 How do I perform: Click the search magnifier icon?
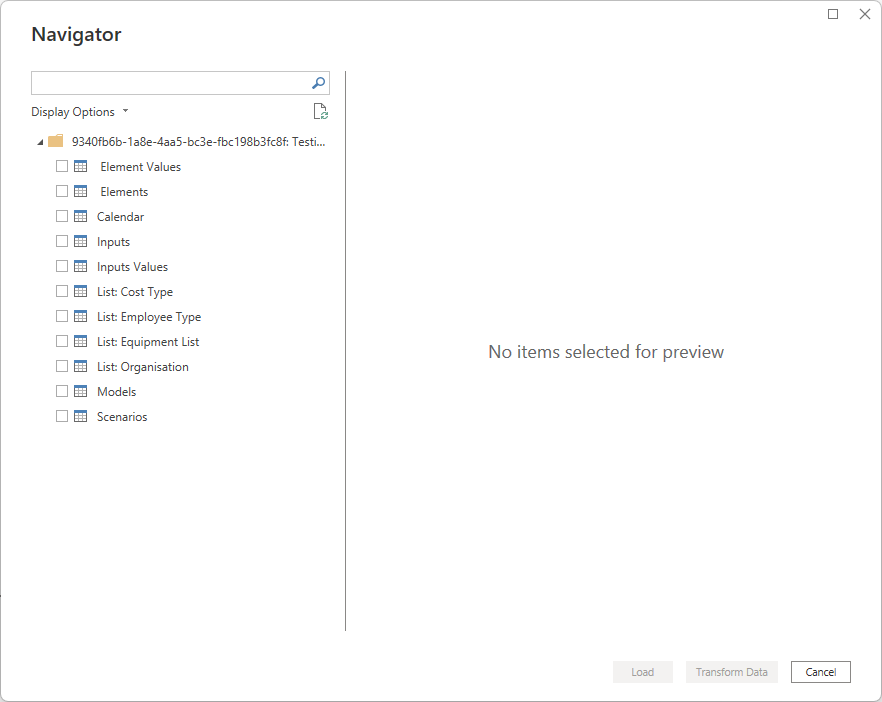pos(318,83)
